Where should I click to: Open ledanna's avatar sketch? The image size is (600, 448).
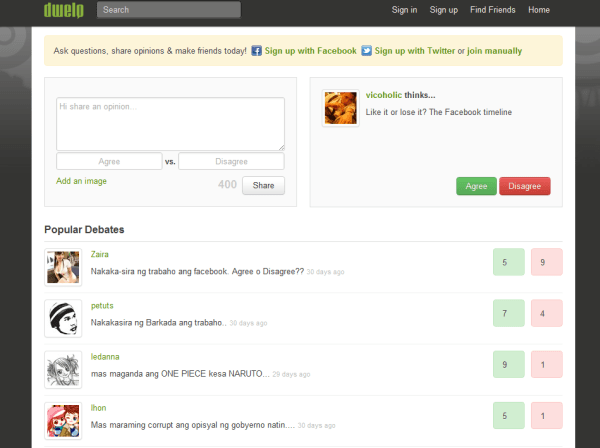63,370
